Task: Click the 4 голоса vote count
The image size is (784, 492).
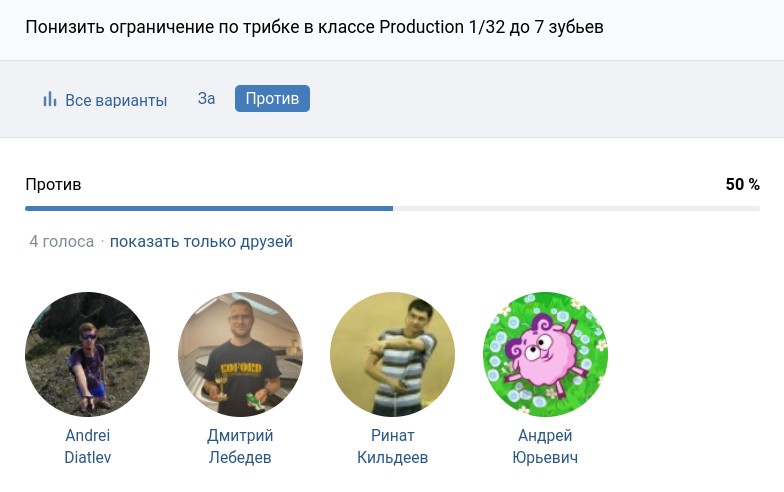Action: point(61,241)
